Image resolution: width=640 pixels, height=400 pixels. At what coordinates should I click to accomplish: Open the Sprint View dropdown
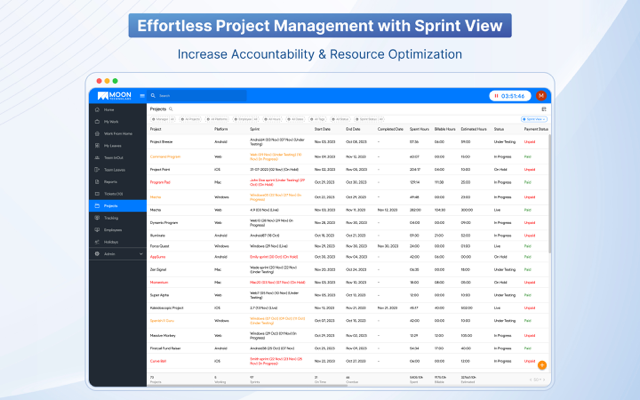pos(534,119)
